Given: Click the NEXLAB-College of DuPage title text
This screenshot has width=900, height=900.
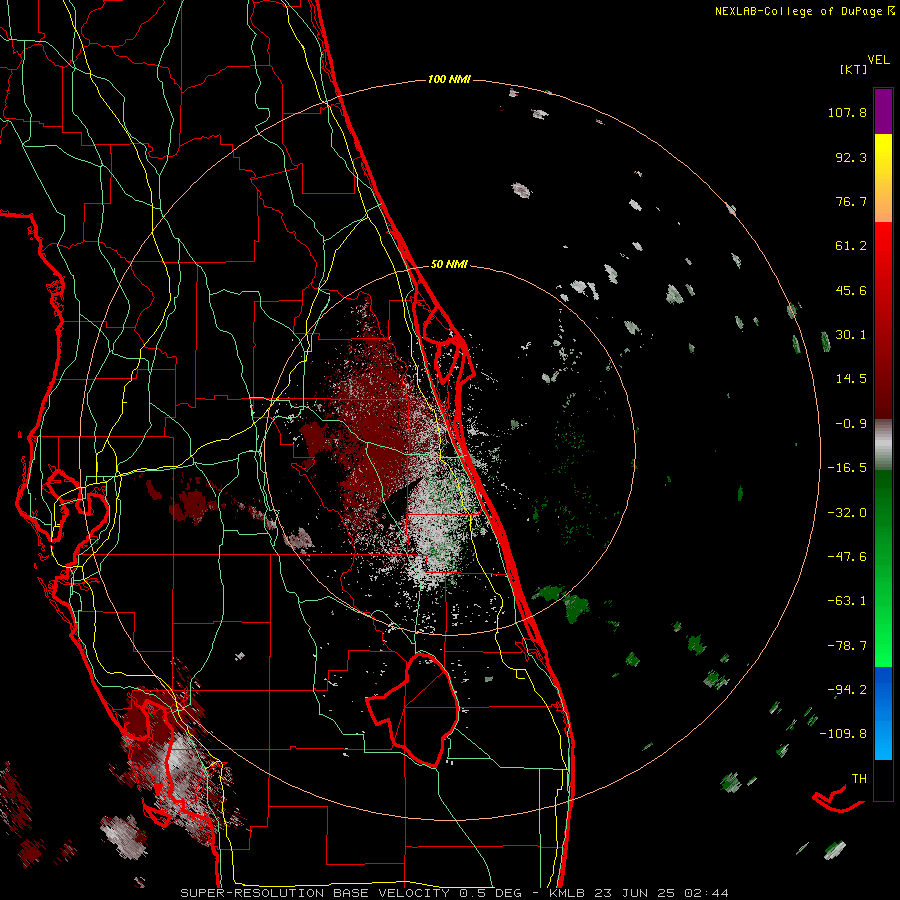Looking at the screenshot, I should tap(799, 11).
